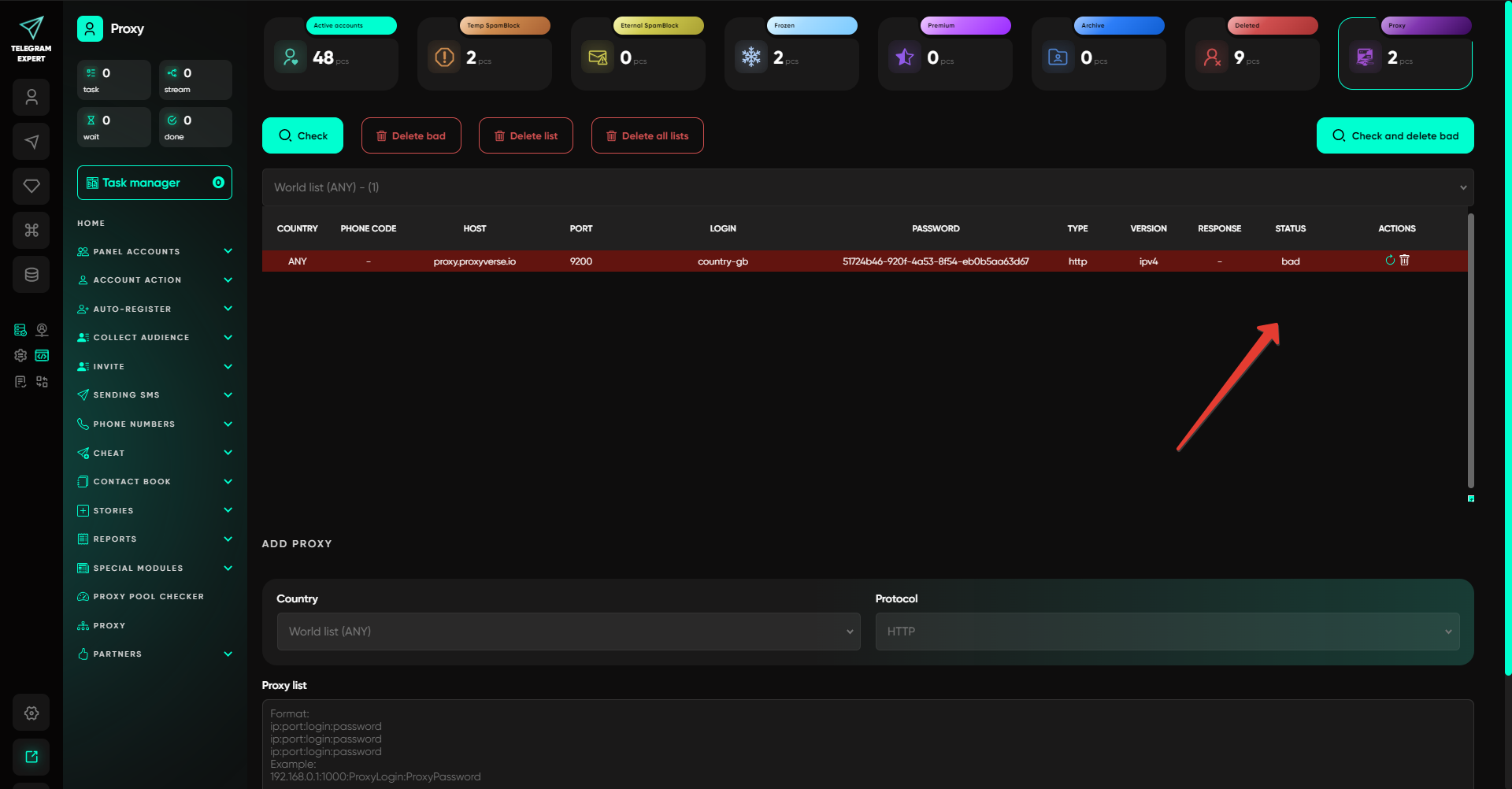The height and width of the screenshot is (789, 1512).
Task: Open the user profile icon in left rail
Action: point(31,98)
